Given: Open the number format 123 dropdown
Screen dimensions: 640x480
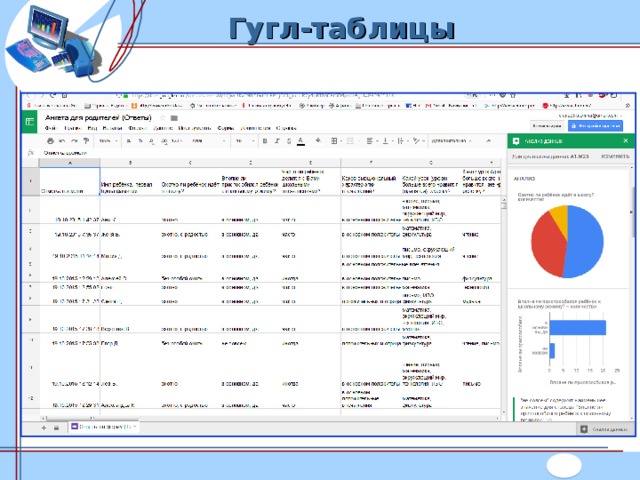Looking at the screenshot, I should point(176,141).
